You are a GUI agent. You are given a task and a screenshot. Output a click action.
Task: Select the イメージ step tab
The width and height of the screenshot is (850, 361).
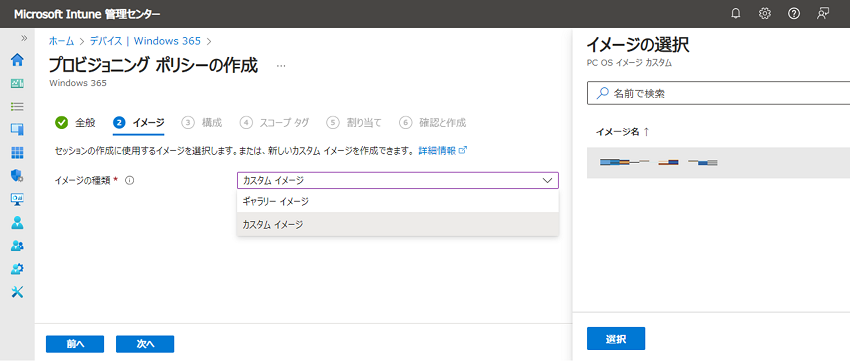(x=139, y=123)
